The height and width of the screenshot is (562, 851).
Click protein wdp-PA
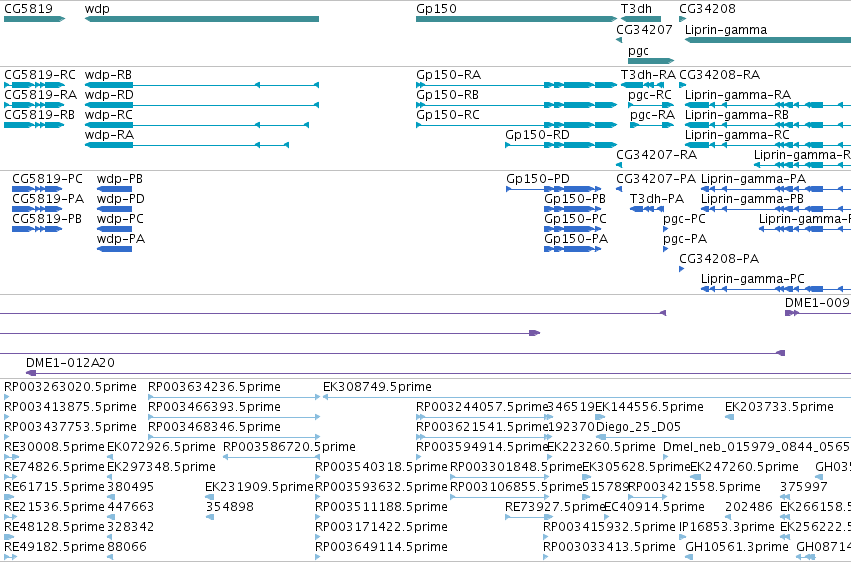(115, 250)
